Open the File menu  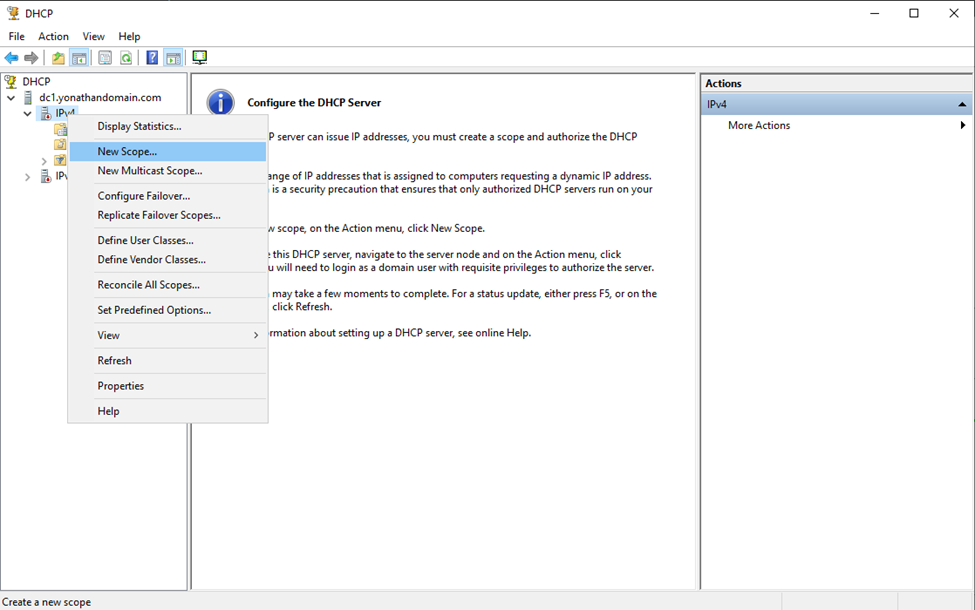click(x=17, y=36)
